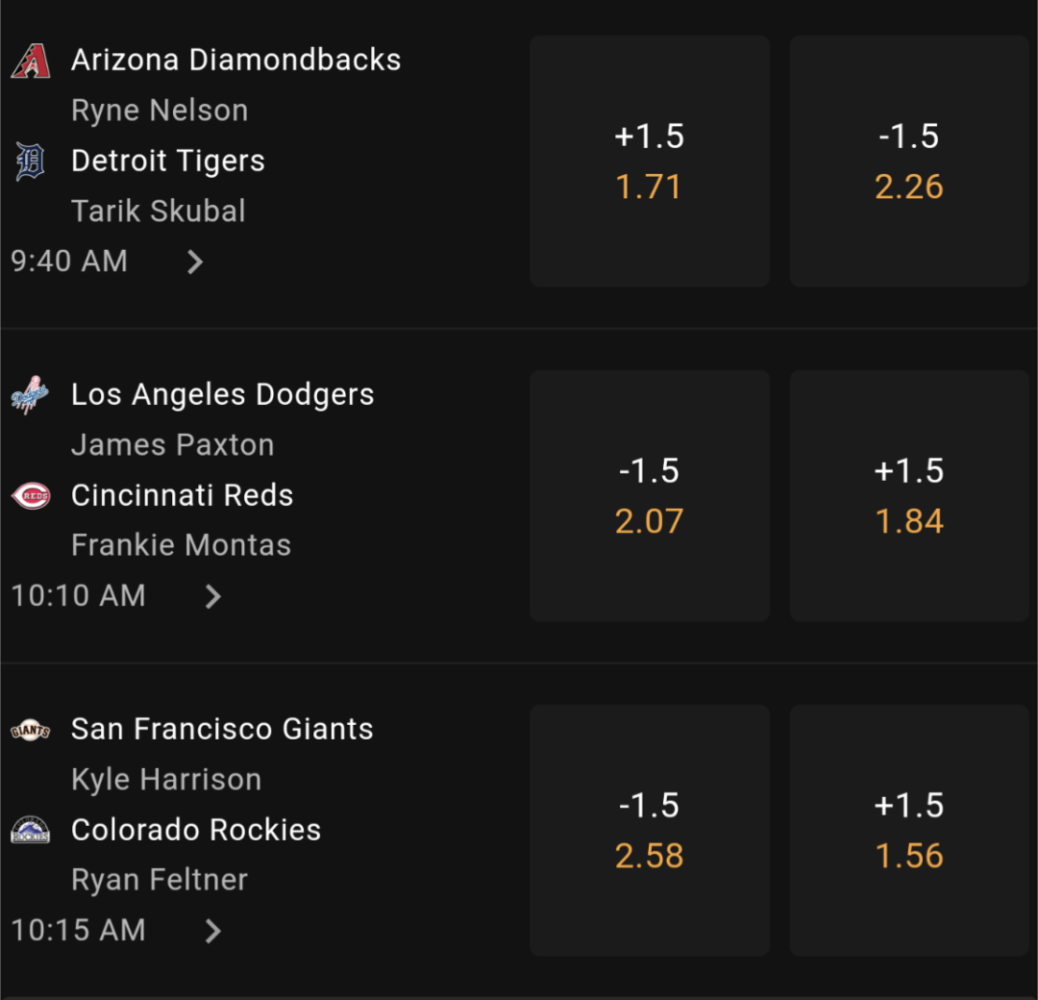Expand the 10:15 AM game details chevron
1038x1000 pixels.
[x=212, y=931]
